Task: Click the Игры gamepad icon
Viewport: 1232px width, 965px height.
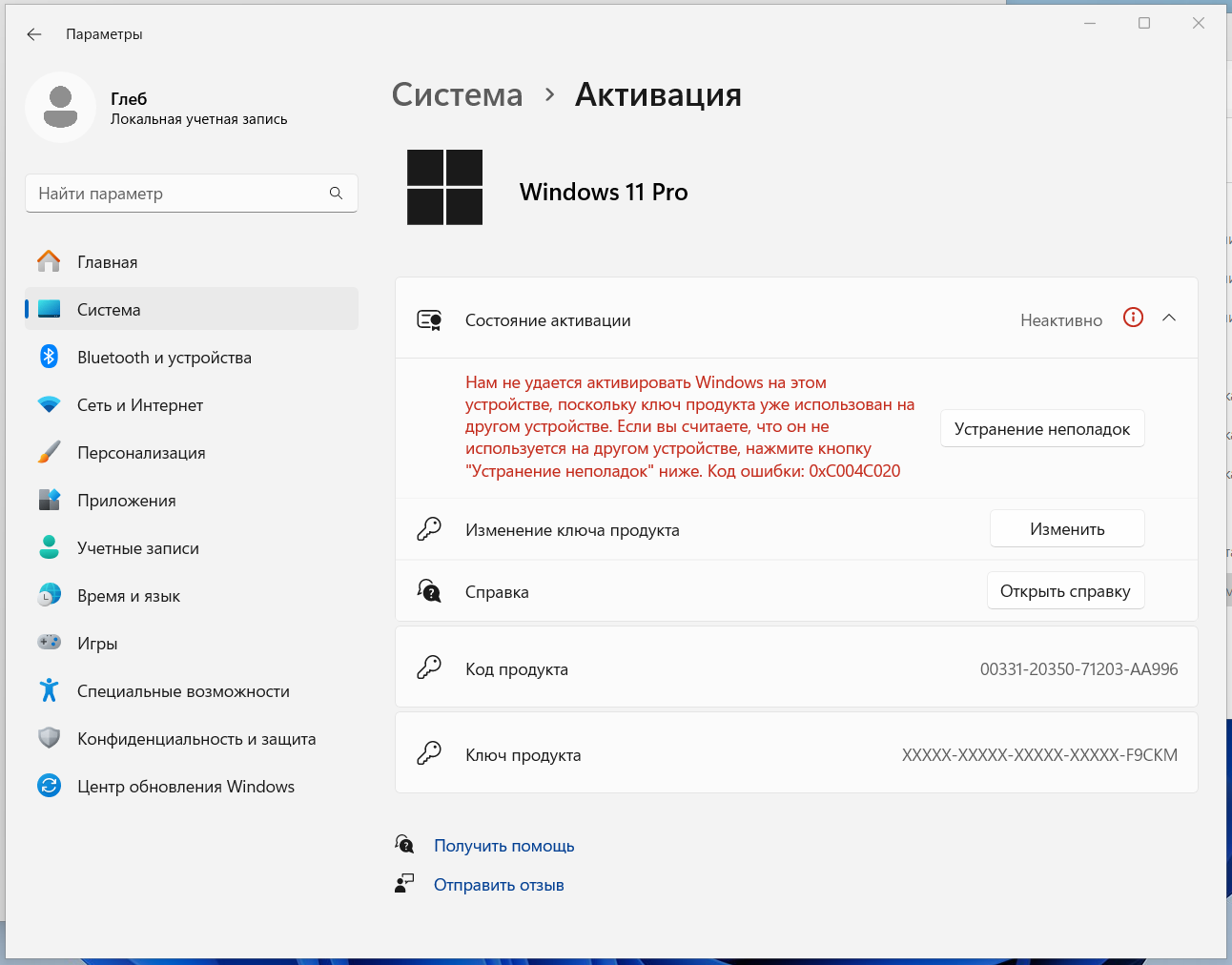Action: pyautogui.click(x=49, y=643)
